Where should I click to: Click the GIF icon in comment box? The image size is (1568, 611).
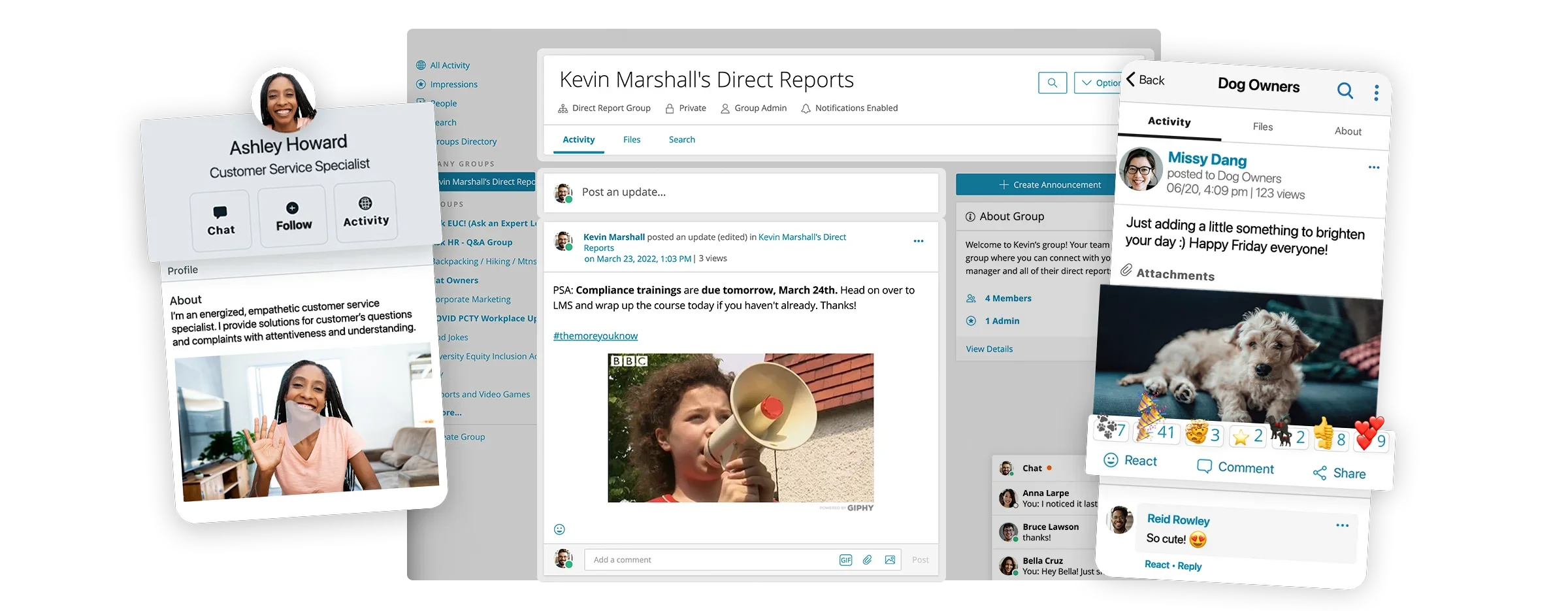click(845, 560)
